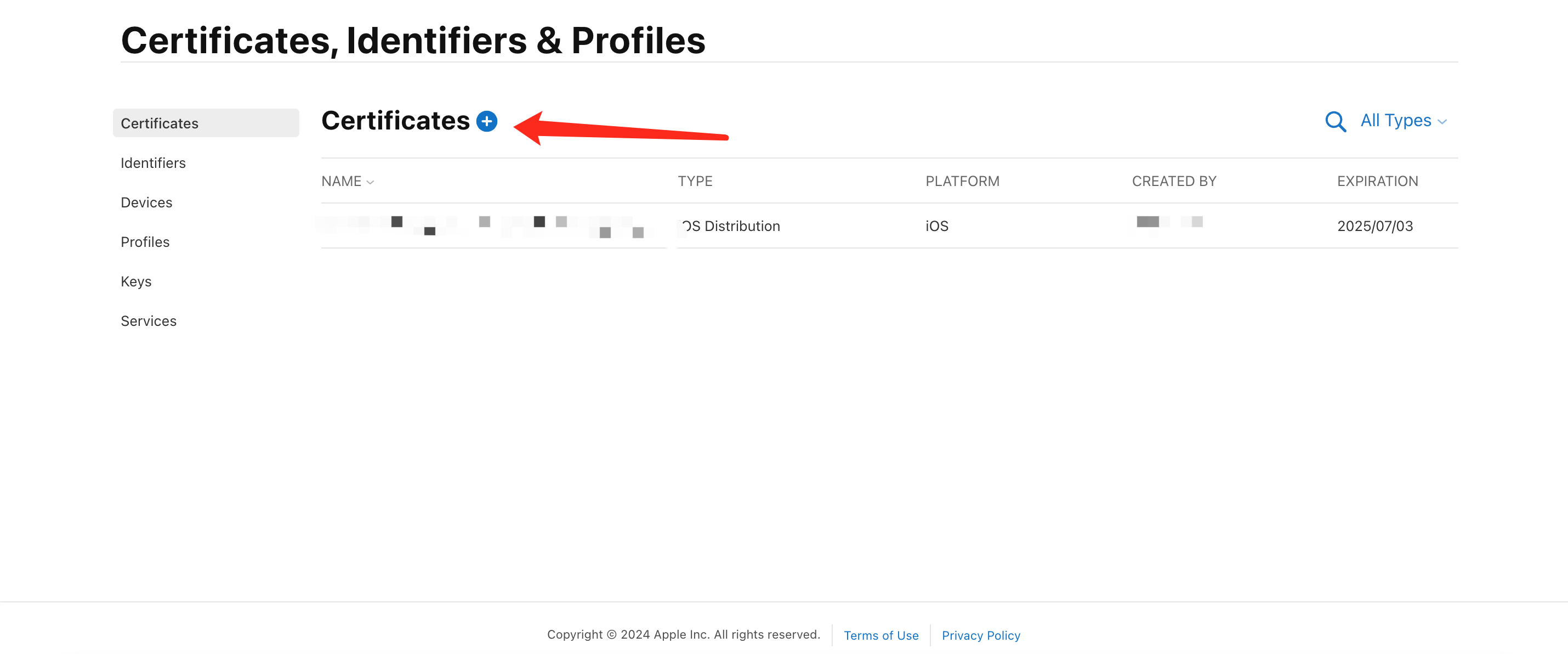Open the Terms of Use link

click(881, 635)
